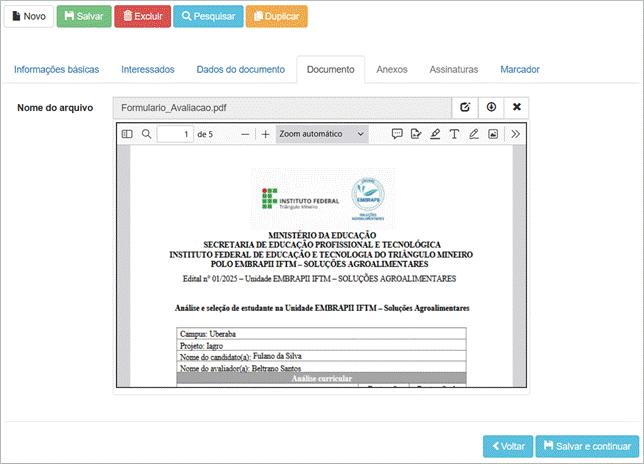The image size is (644, 464).
Task: Open the Assinaturas tab
Action: pyautogui.click(x=453, y=70)
